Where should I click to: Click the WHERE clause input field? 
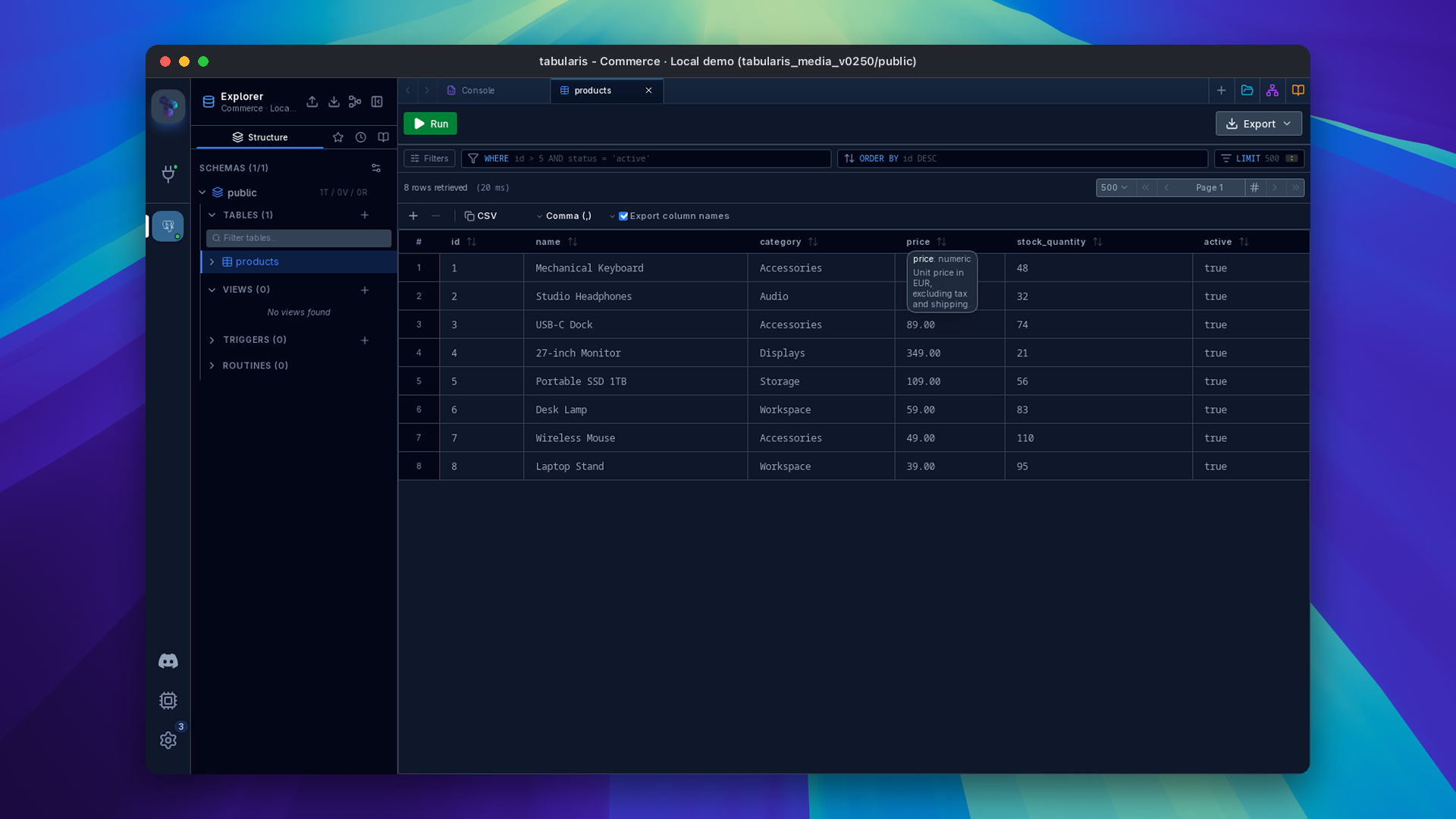pos(646,158)
